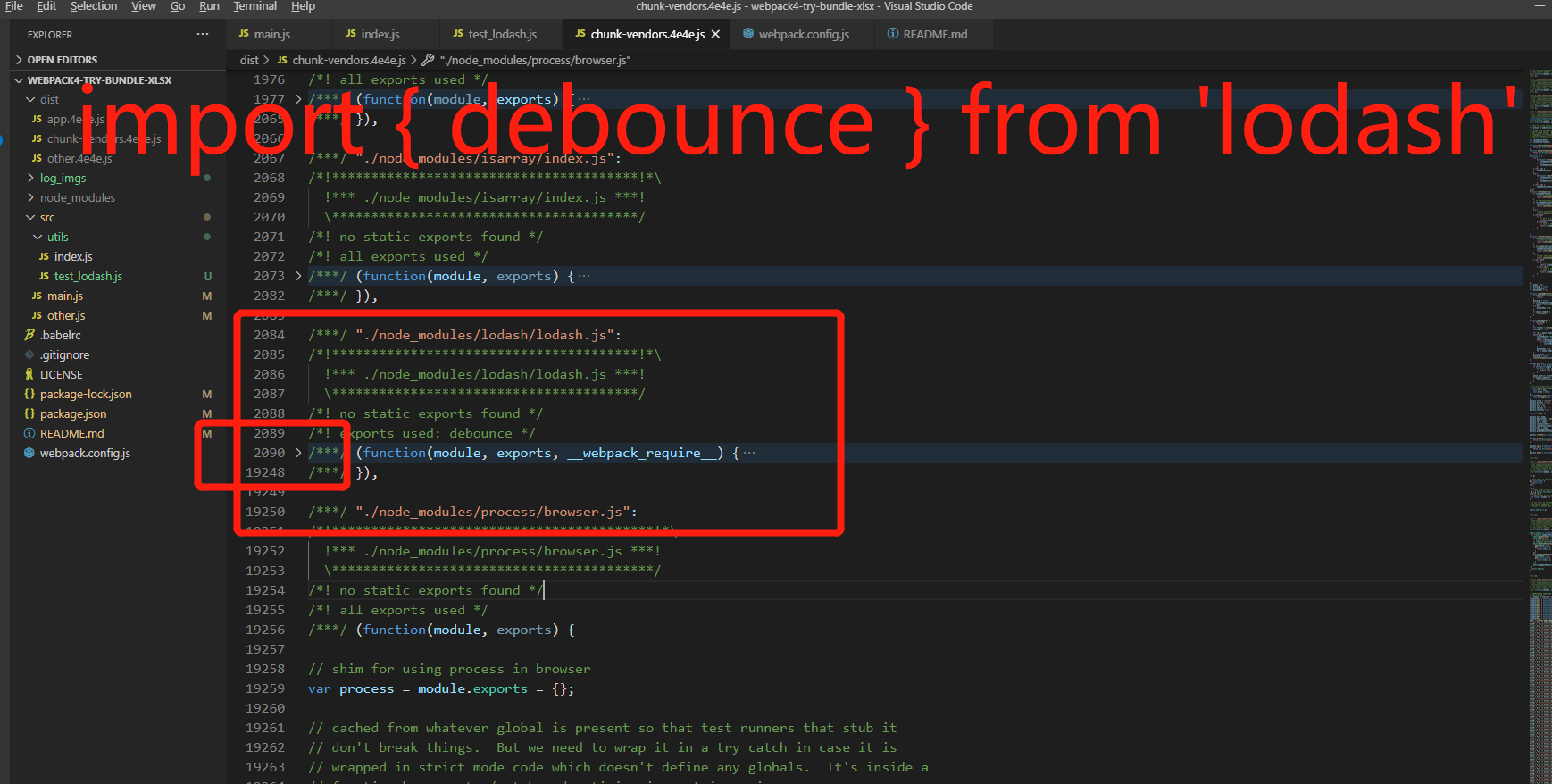
Task: Open the View menu
Action: tap(144, 6)
